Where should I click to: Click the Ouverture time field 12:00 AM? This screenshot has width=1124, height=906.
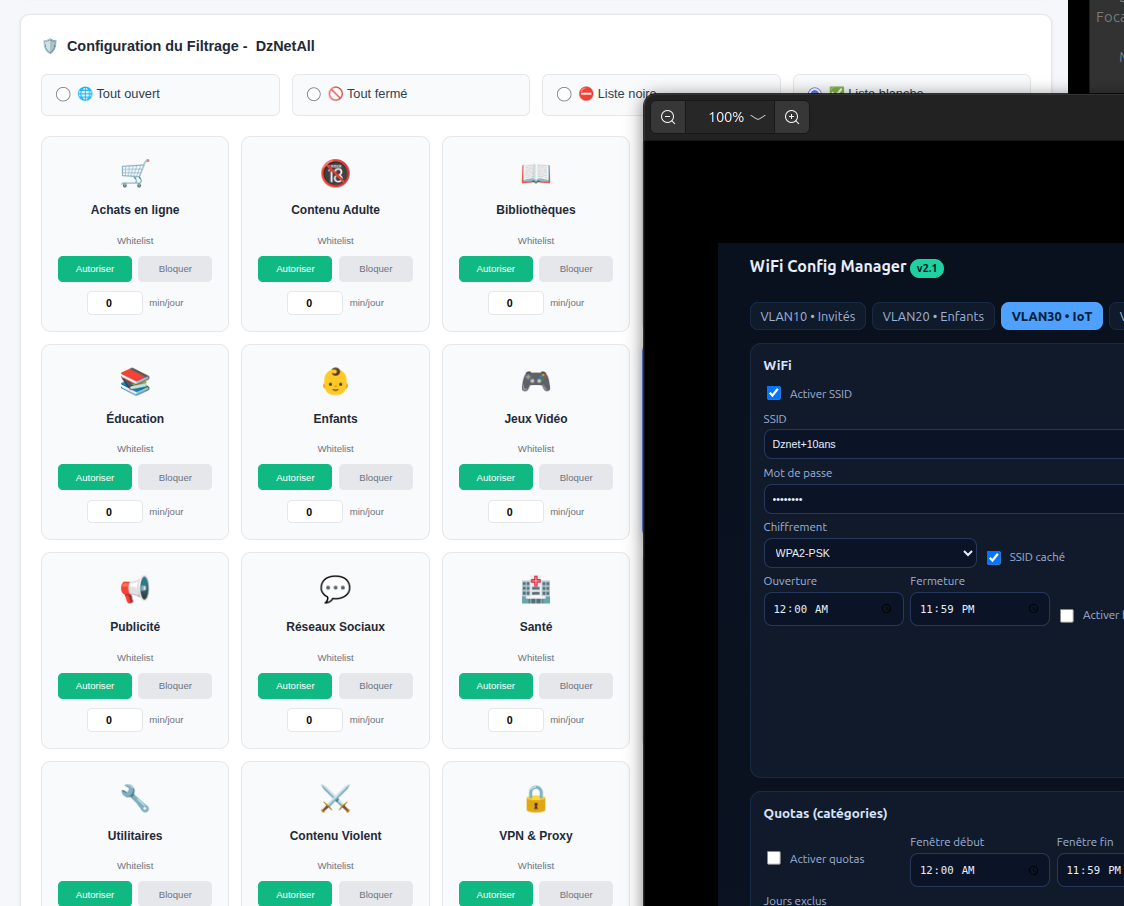(833, 609)
